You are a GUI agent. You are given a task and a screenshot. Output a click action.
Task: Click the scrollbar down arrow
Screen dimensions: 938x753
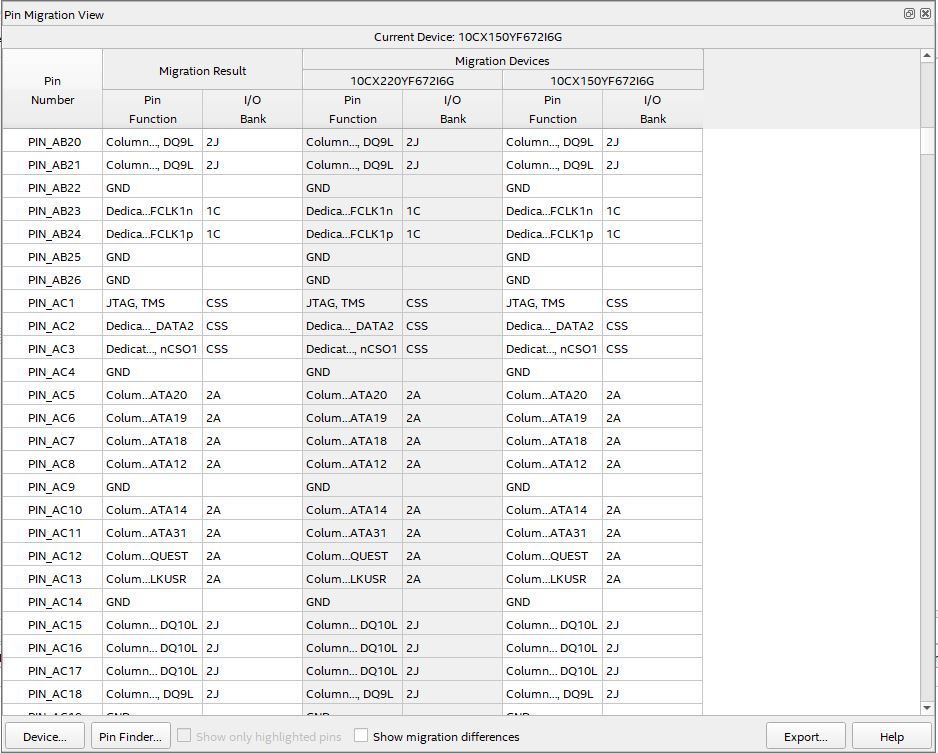pos(927,708)
